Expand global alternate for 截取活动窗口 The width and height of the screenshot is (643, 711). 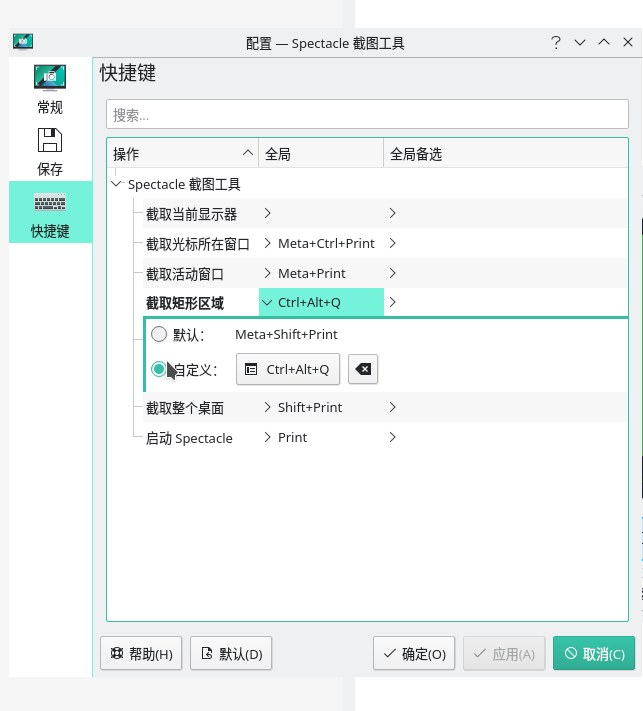393,273
